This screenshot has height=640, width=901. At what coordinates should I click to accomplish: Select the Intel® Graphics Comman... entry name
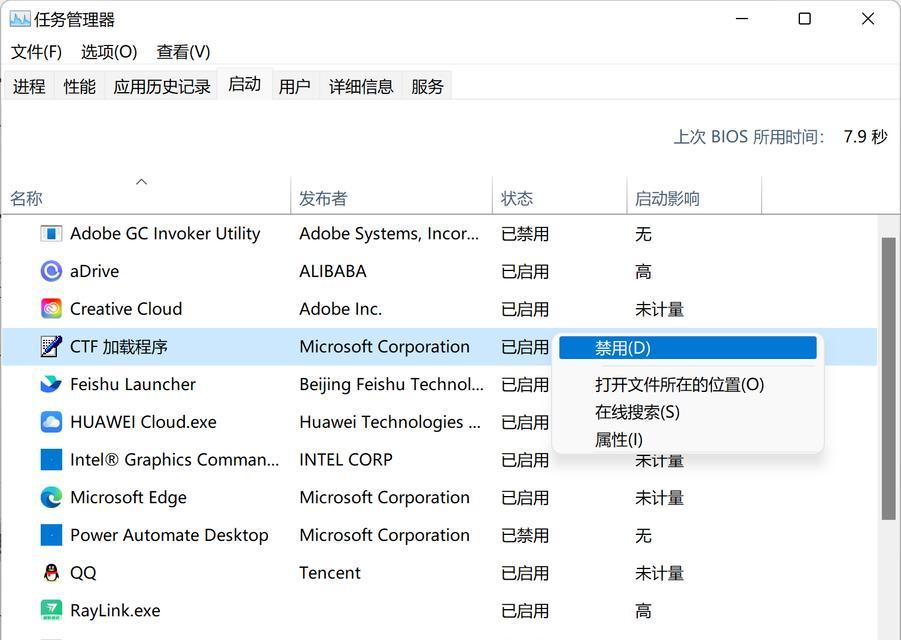point(175,460)
